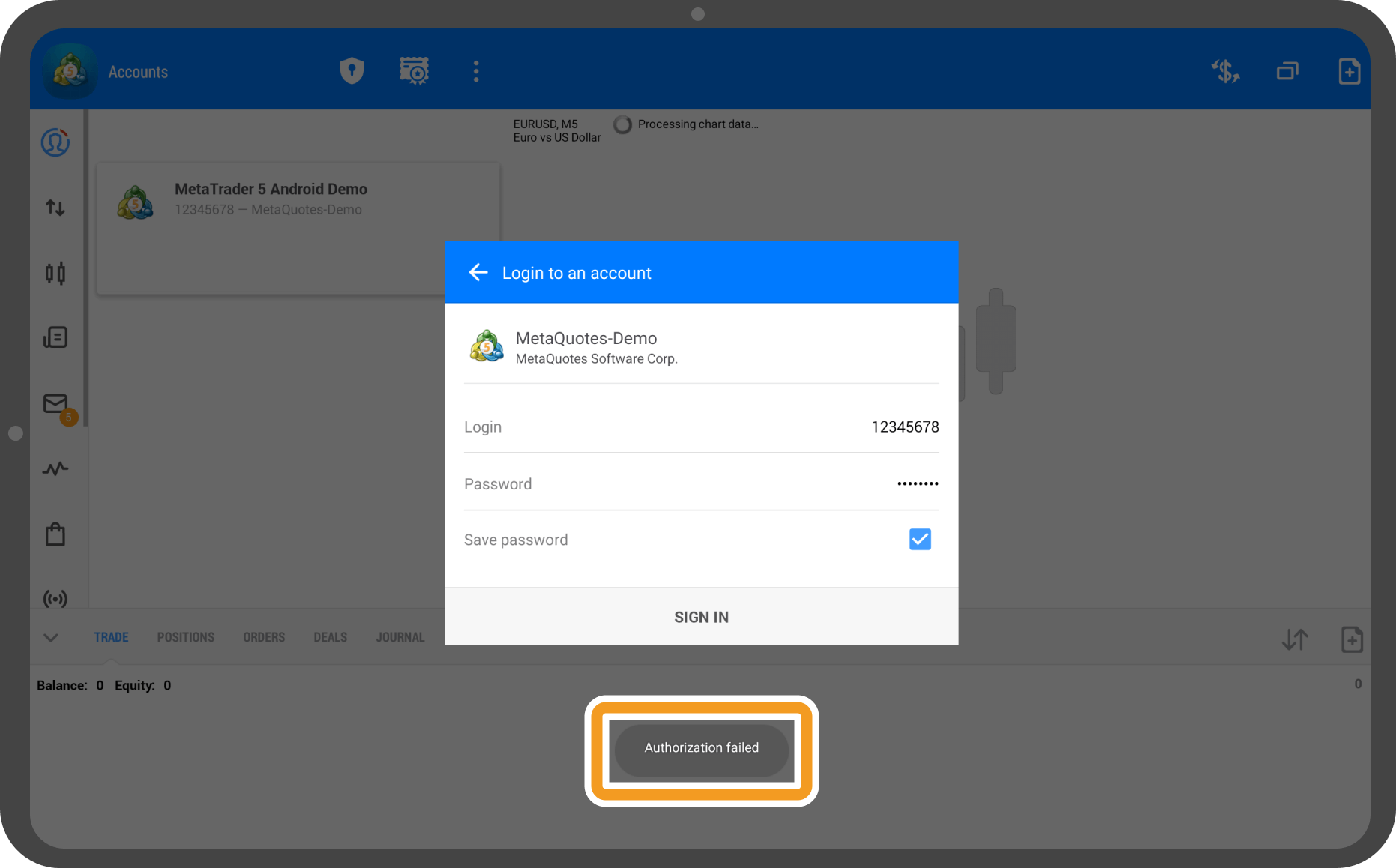Click the sort arrows icon in bottom panel
Viewport: 1396px width, 868px height.
point(1295,639)
